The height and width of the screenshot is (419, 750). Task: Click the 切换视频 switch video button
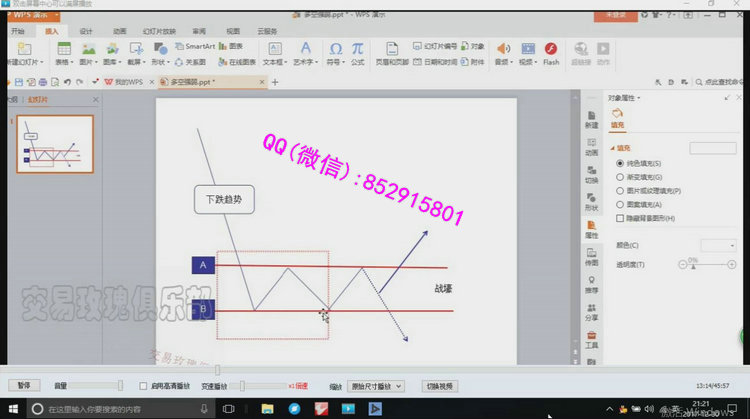(x=440, y=385)
